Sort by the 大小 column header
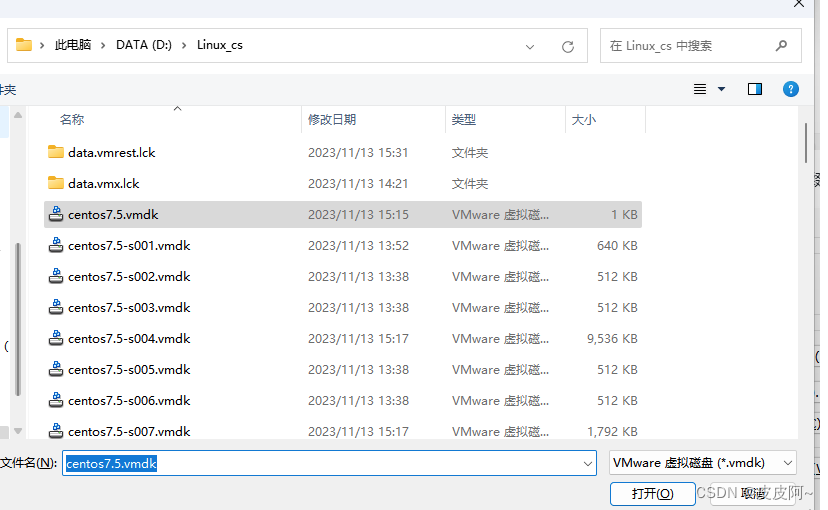The image size is (828, 510). coord(584,119)
